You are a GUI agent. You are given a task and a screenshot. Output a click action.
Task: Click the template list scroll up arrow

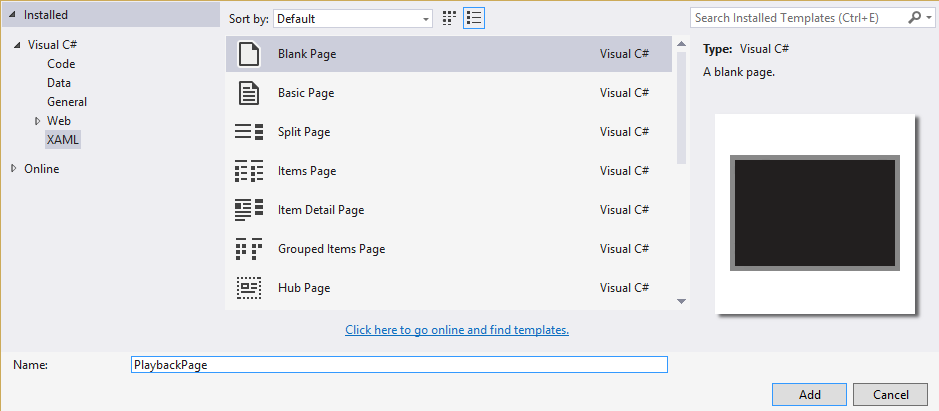coord(681,44)
